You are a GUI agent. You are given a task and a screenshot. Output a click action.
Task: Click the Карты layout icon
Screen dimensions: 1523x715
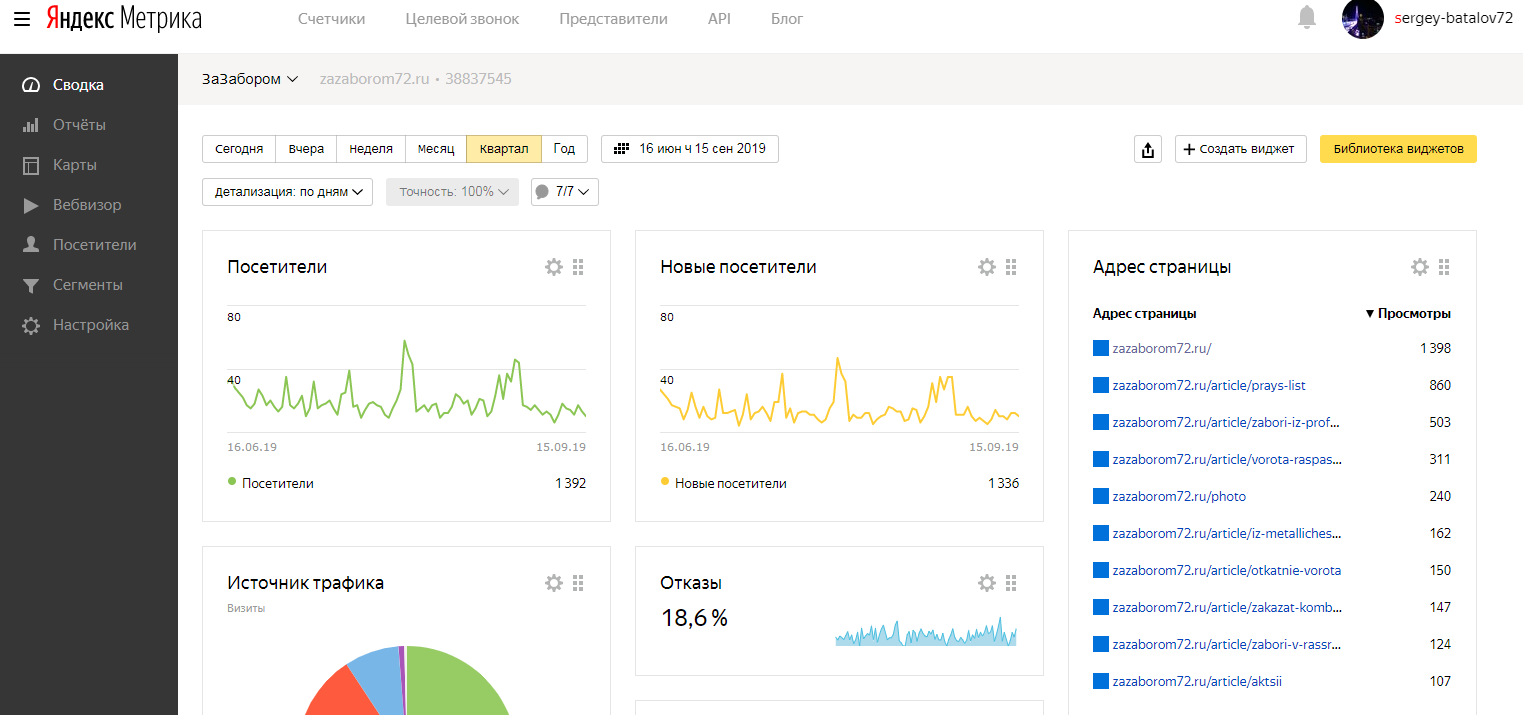tap(31, 165)
